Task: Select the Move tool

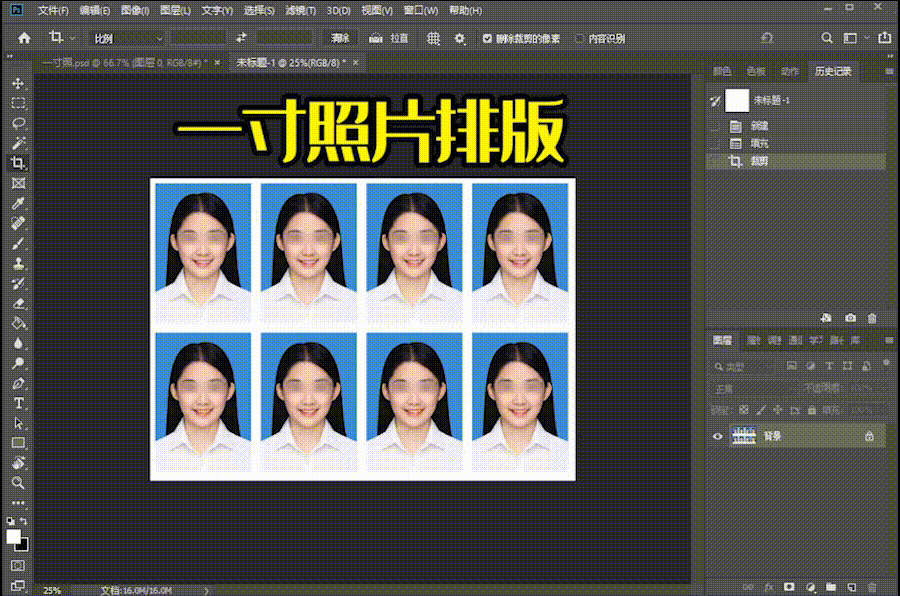Action: [x=18, y=82]
